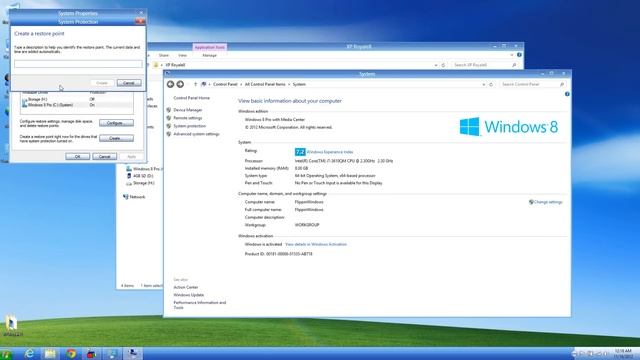Click the shield icon beside System protection
Viewport: 640px width, 360px height.
point(169,126)
